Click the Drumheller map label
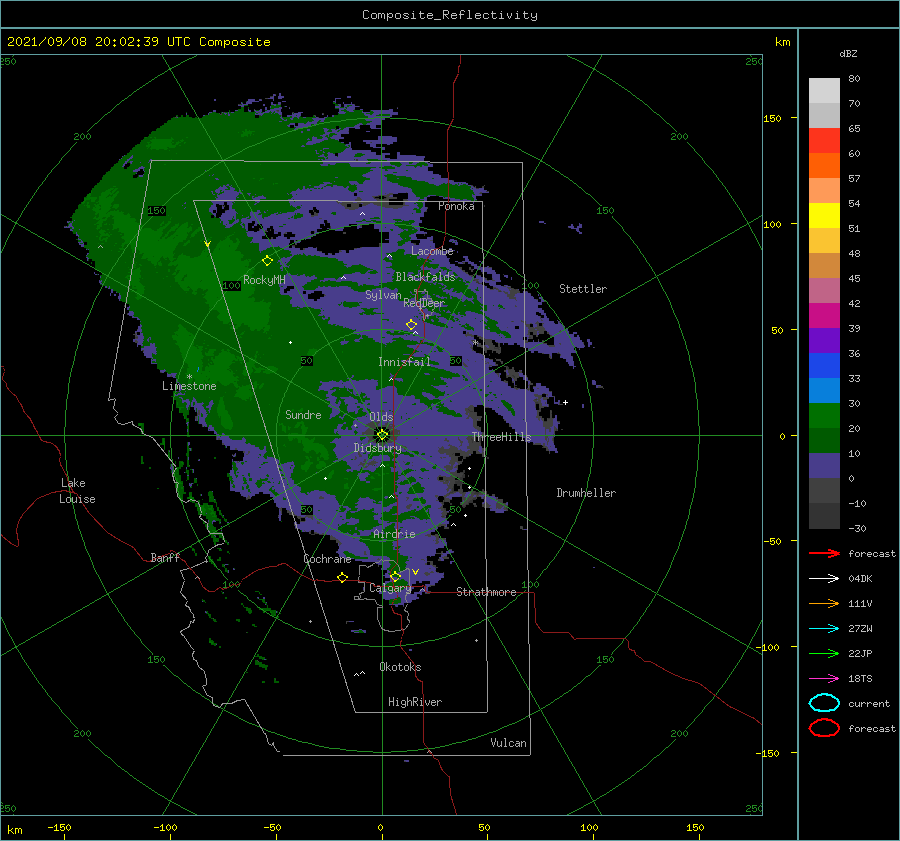The width and height of the screenshot is (900, 841). [x=586, y=493]
